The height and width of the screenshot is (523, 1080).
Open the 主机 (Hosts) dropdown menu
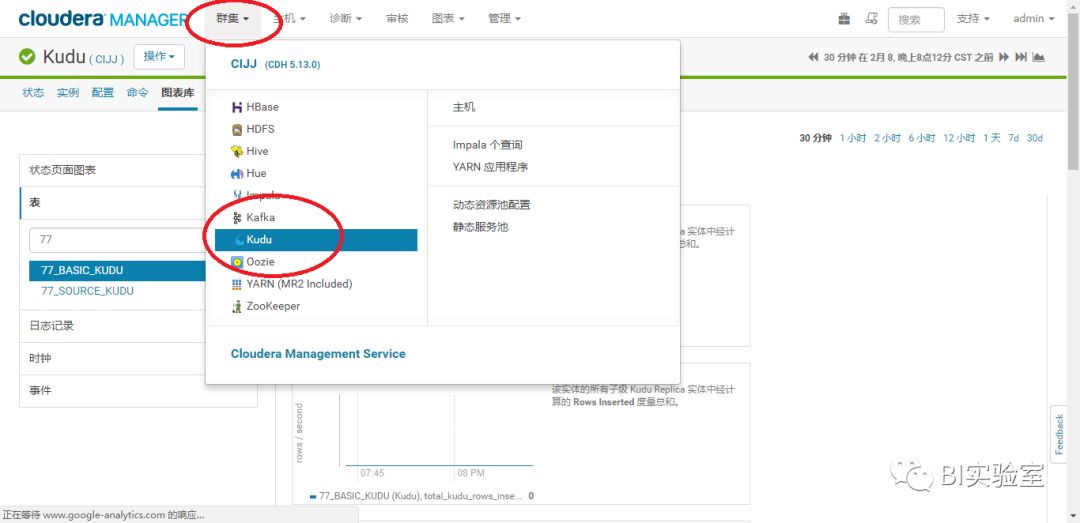289,19
